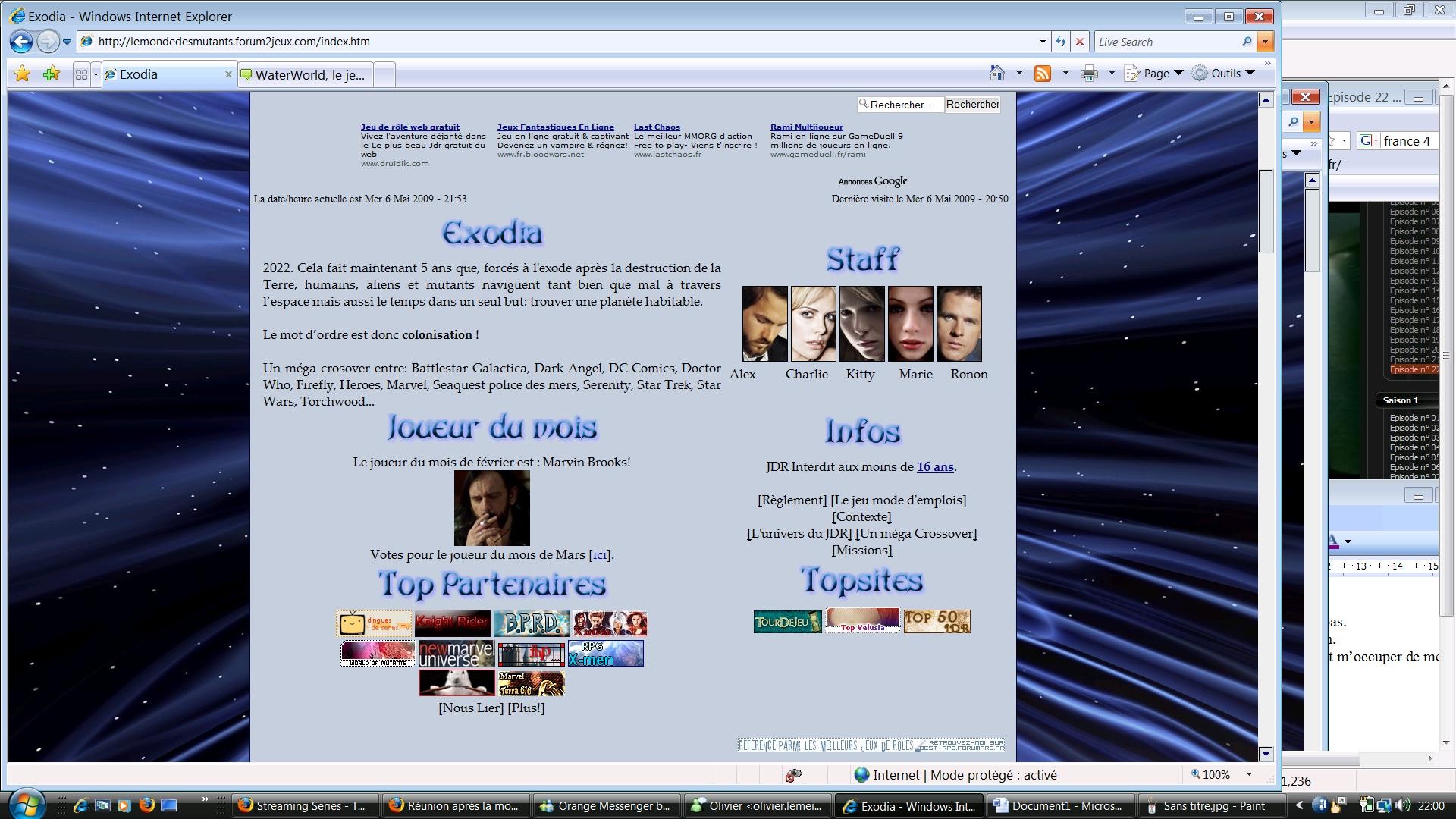Switch to Orange Messenger taskbar button
Viewport: 1456px width, 819px height.
(x=606, y=806)
